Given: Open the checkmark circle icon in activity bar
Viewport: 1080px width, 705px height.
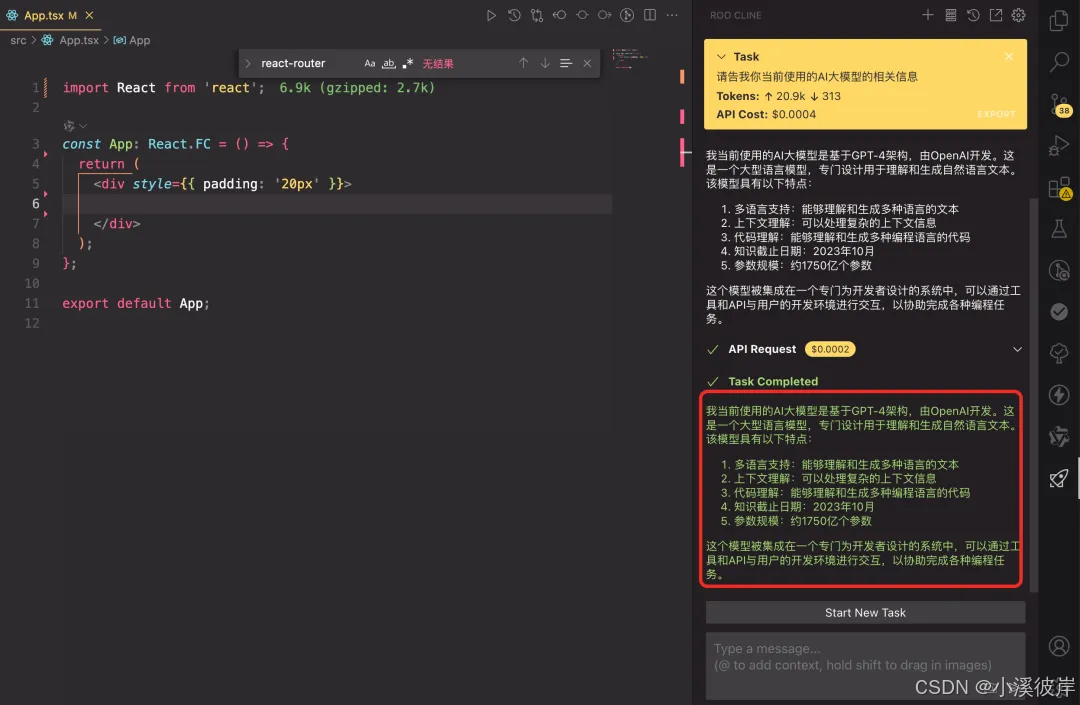Looking at the screenshot, I should tap(1059, 312).
